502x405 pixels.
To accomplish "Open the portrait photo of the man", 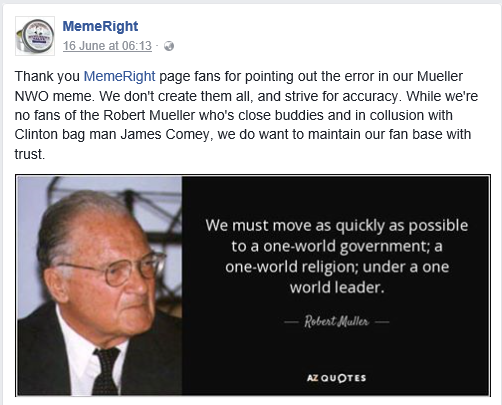I will pyautogui.click(x=100, y=286).
